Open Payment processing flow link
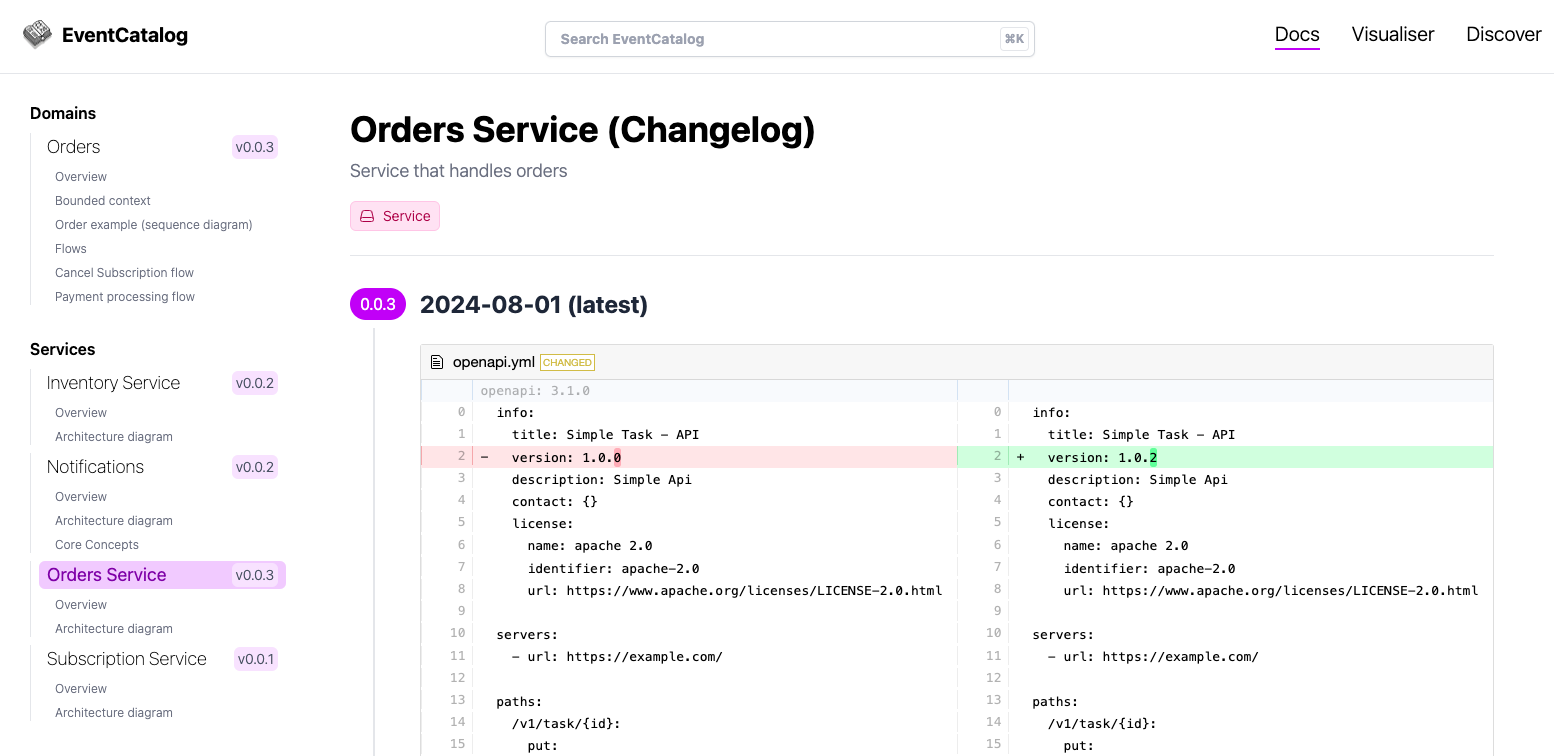Image resolution: width=1554 pixels, height=756 pixels. [125, 297]
